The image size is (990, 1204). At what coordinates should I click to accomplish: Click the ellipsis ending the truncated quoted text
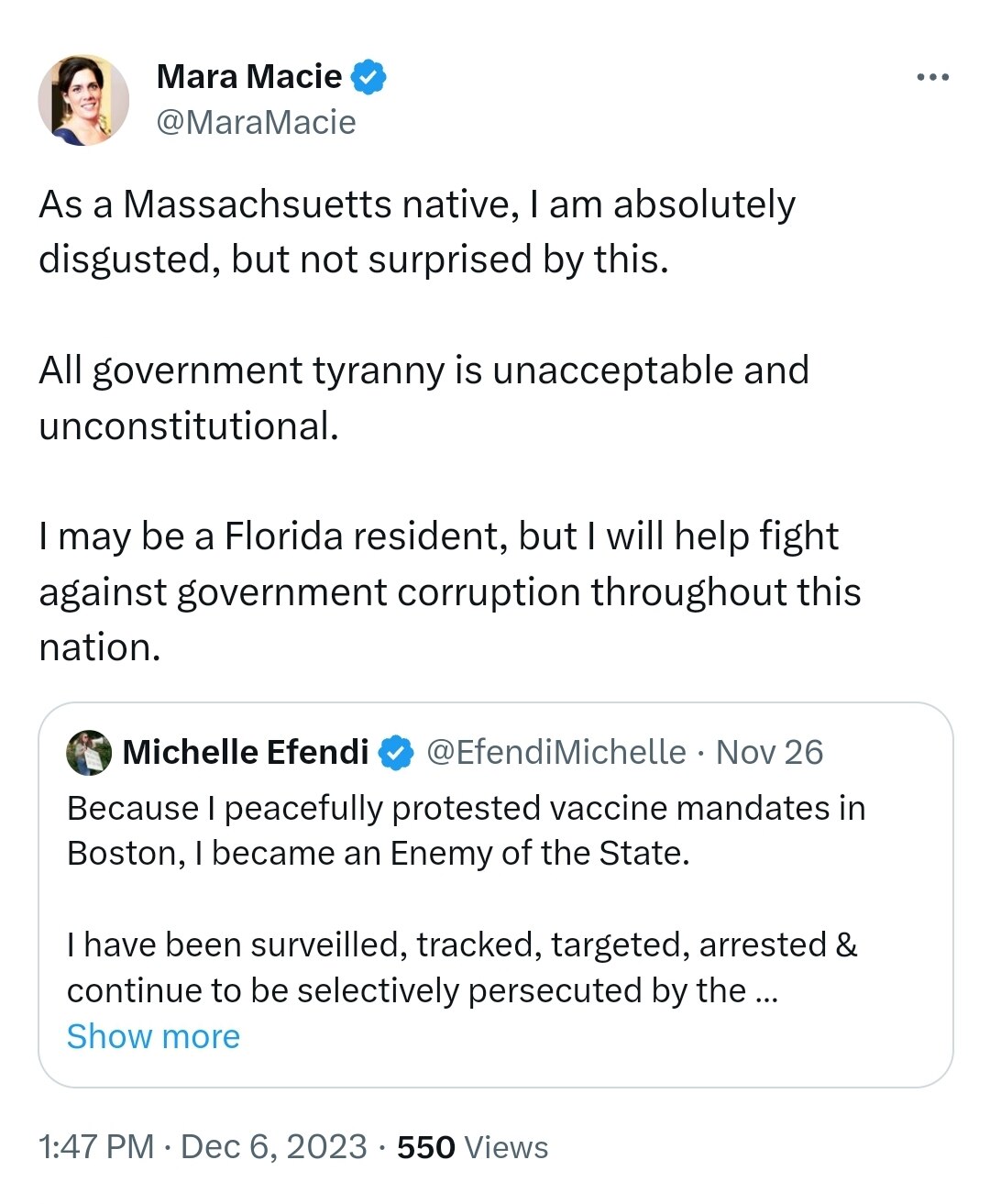click(x=765, y=991)
